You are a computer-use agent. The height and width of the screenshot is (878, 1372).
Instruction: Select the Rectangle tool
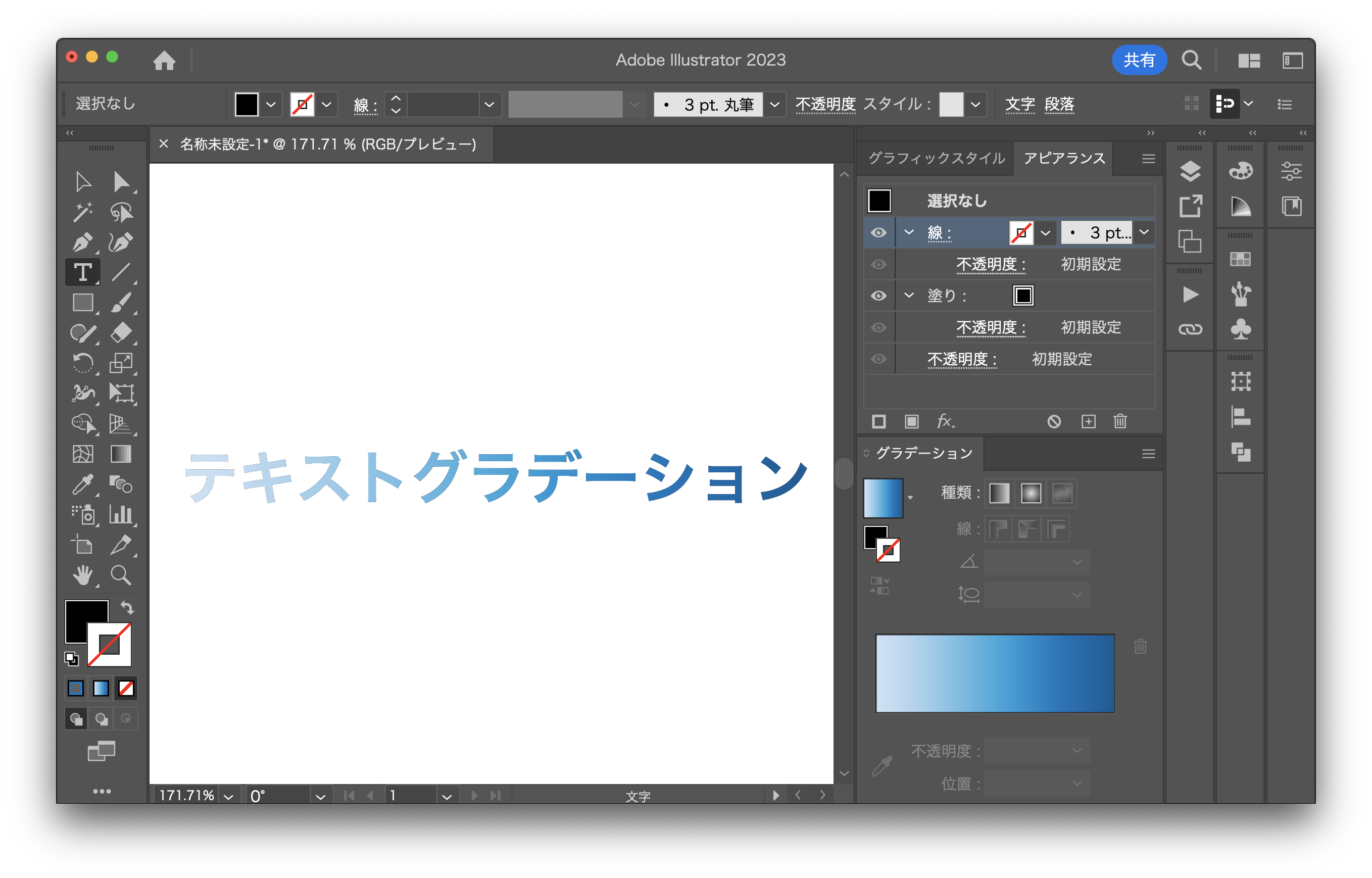click(83, 303)
